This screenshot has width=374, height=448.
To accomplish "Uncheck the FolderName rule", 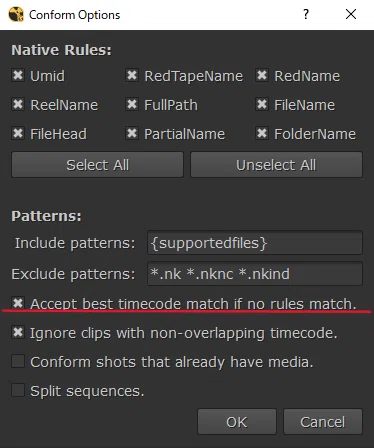I will (262, 133).
